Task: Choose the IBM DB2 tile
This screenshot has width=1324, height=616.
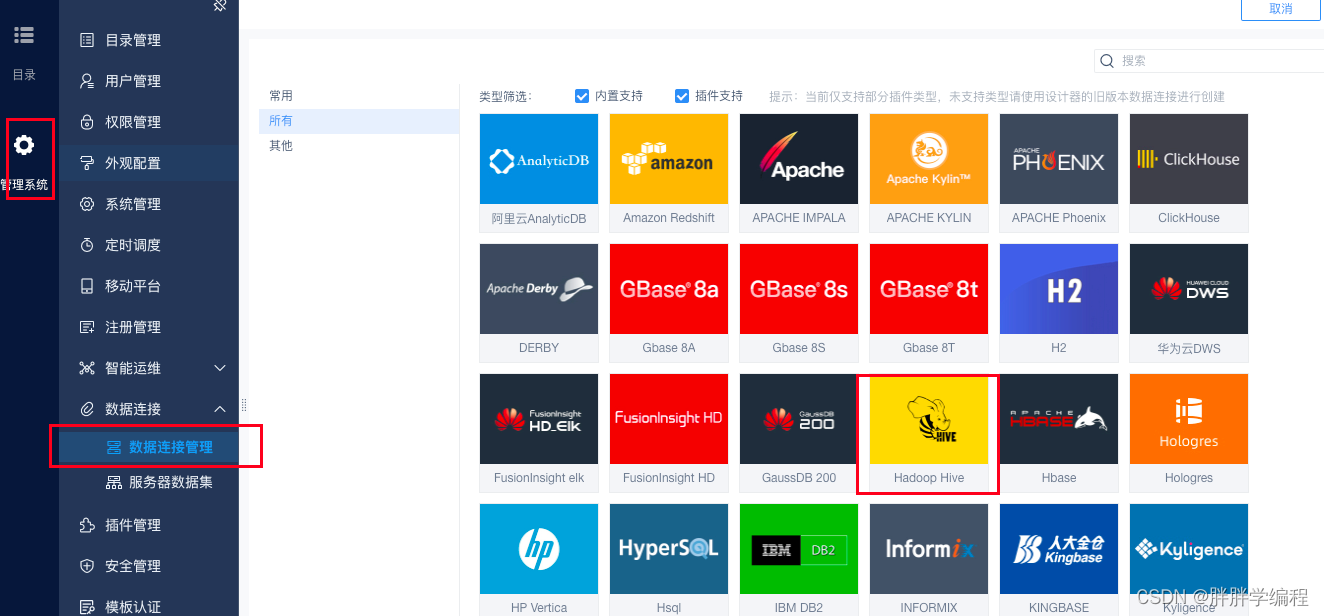Action: [799, 560]
